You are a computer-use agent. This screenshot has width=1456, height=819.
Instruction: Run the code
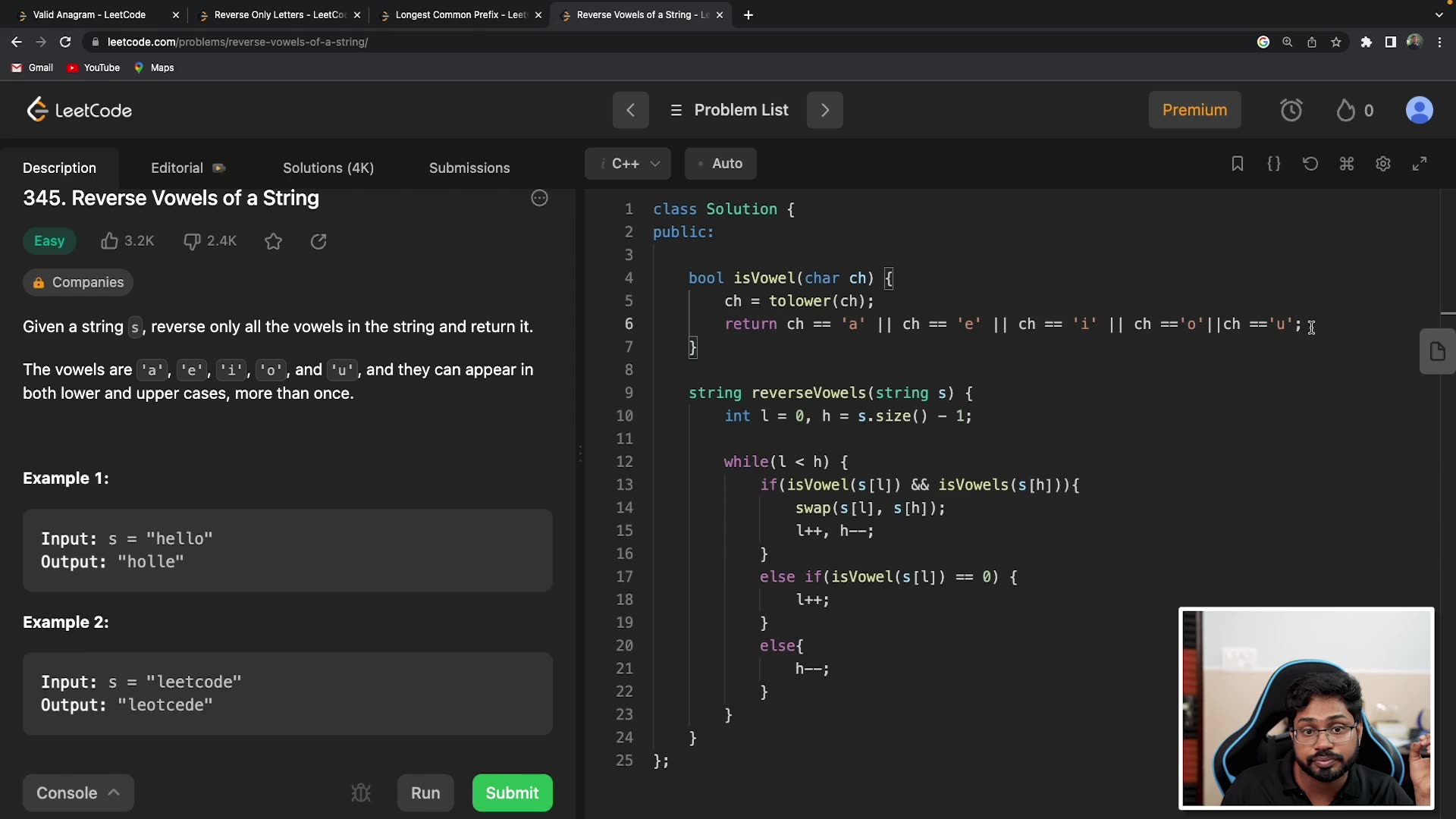(425, 793)
